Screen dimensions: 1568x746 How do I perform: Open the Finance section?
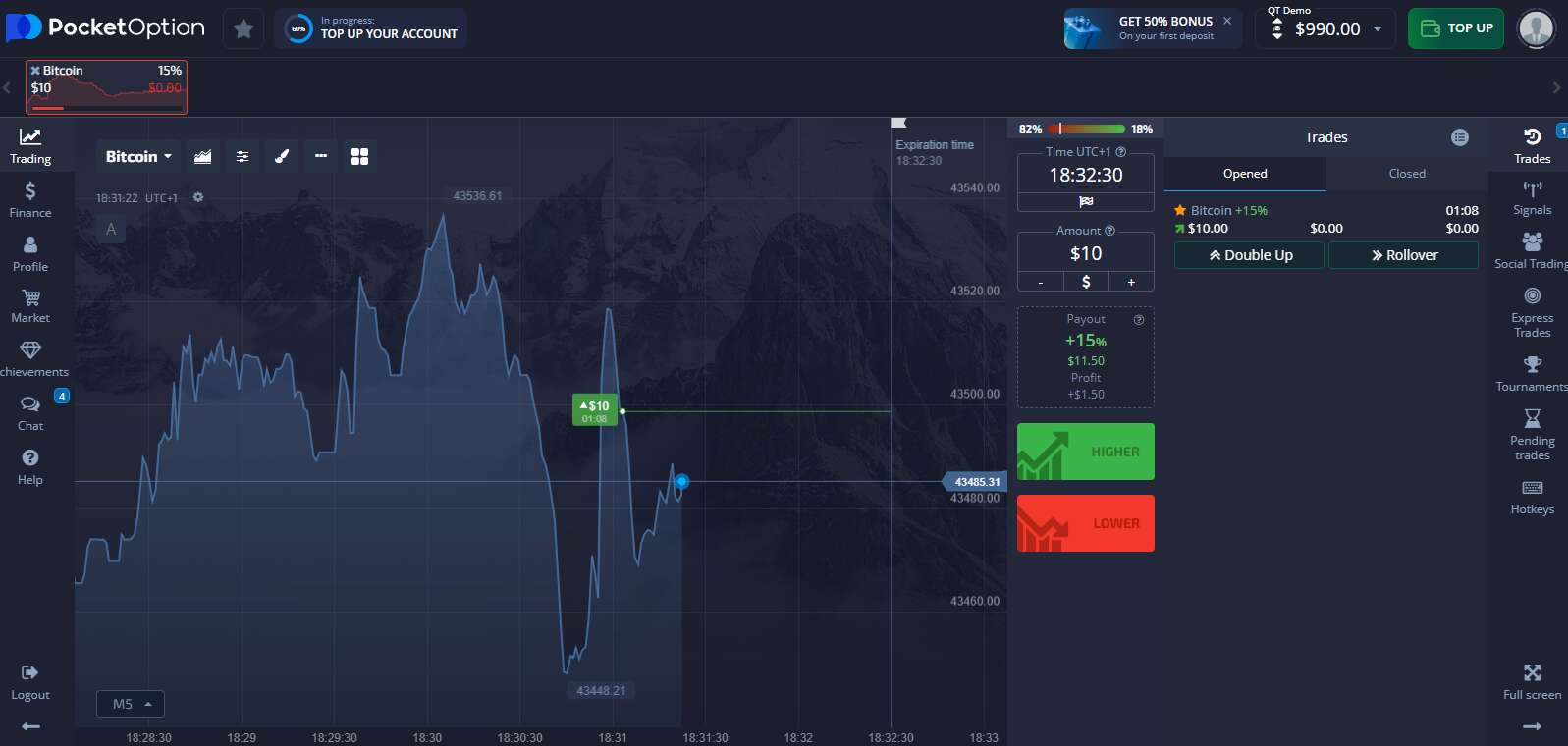(30, 199)
